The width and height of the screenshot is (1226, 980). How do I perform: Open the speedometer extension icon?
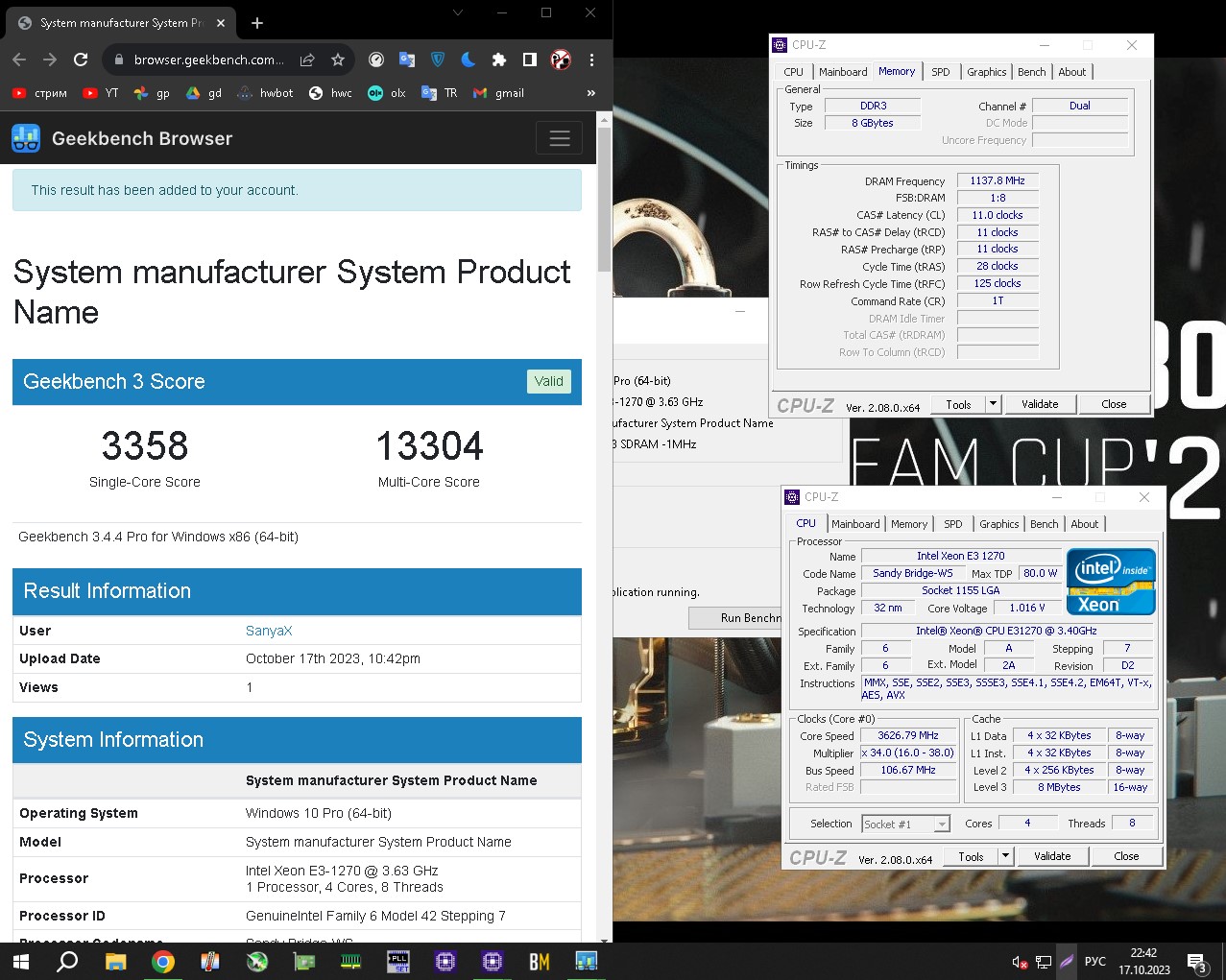pyautogui.click(x=376, y=60)
